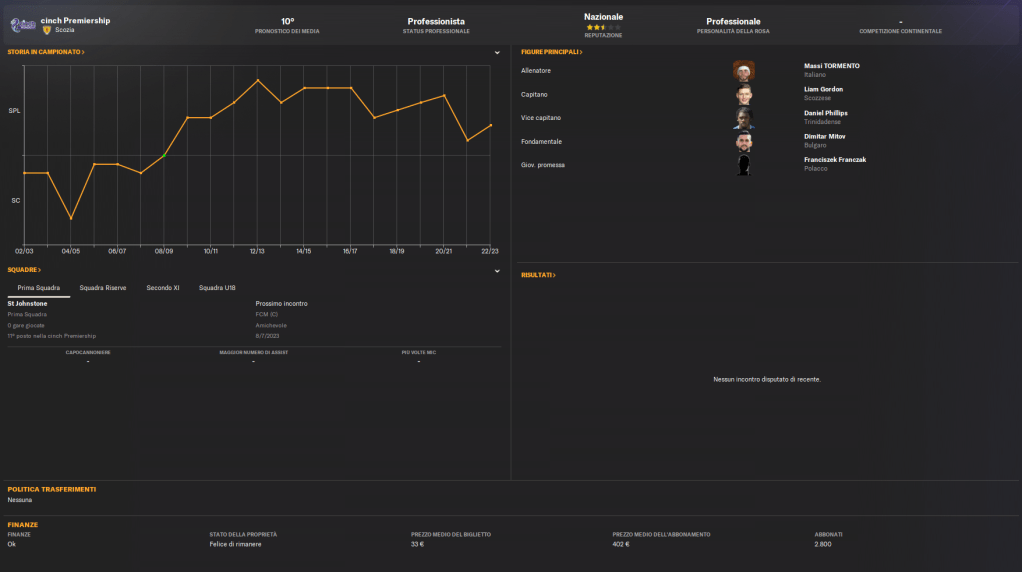
Task: Expand the Storia in Campionato panel chevron
Action: (497, 52)
